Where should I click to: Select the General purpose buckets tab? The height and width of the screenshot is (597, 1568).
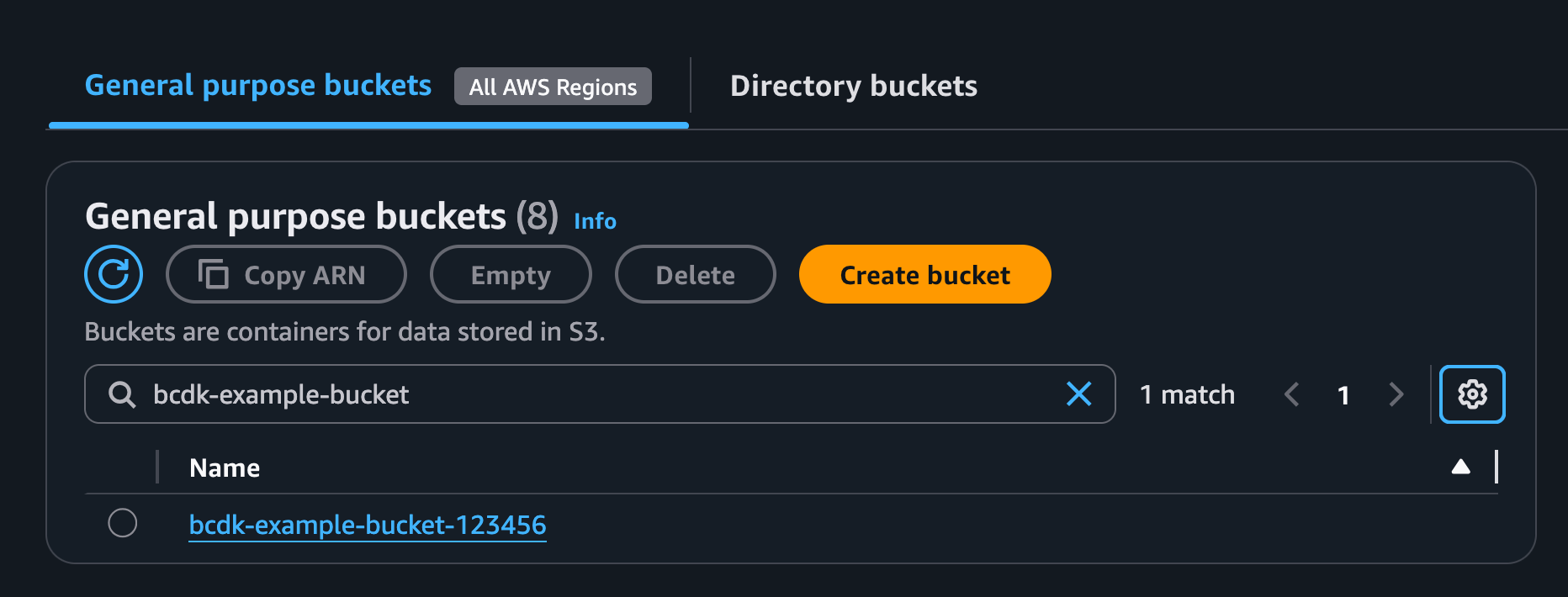[257, 85]
